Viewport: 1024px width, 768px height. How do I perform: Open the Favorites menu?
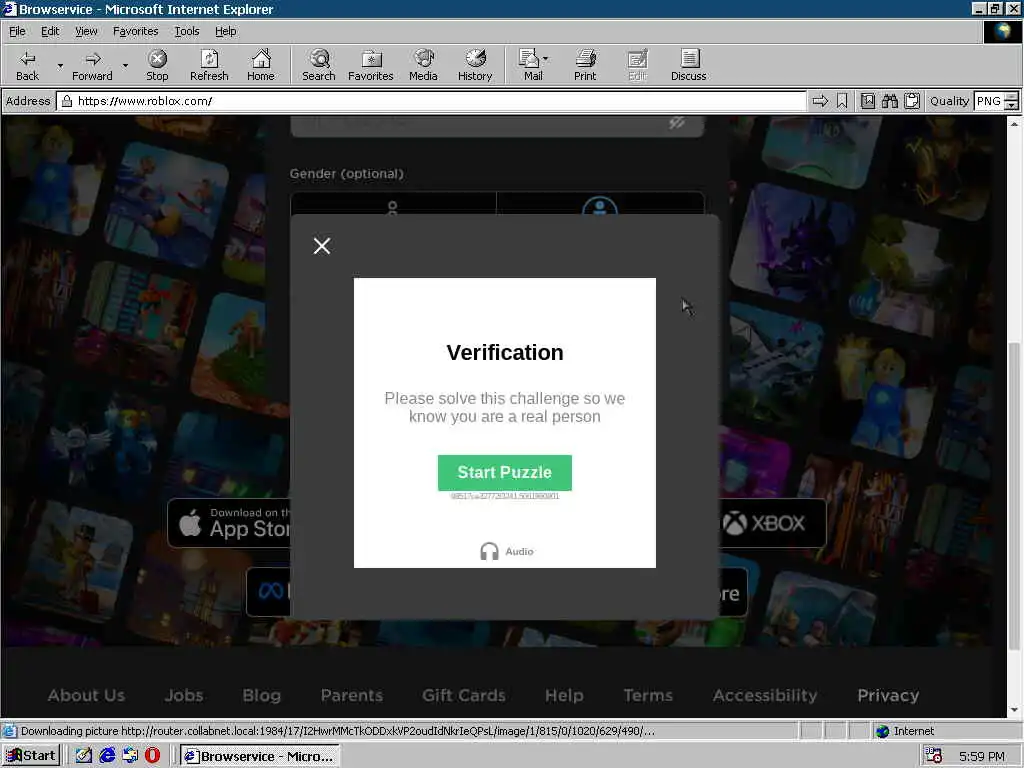[135, 31]
